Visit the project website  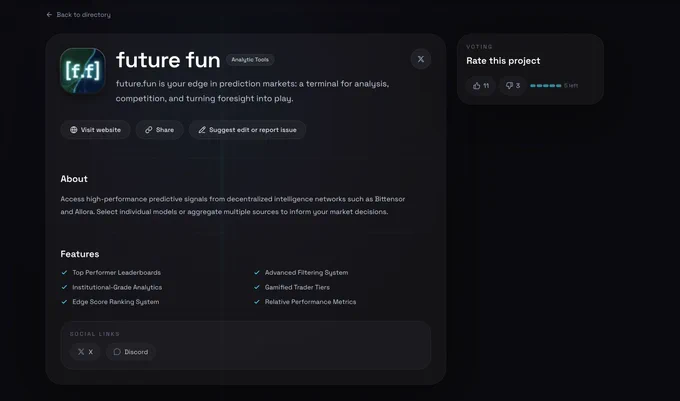click(x=95, y=130)
